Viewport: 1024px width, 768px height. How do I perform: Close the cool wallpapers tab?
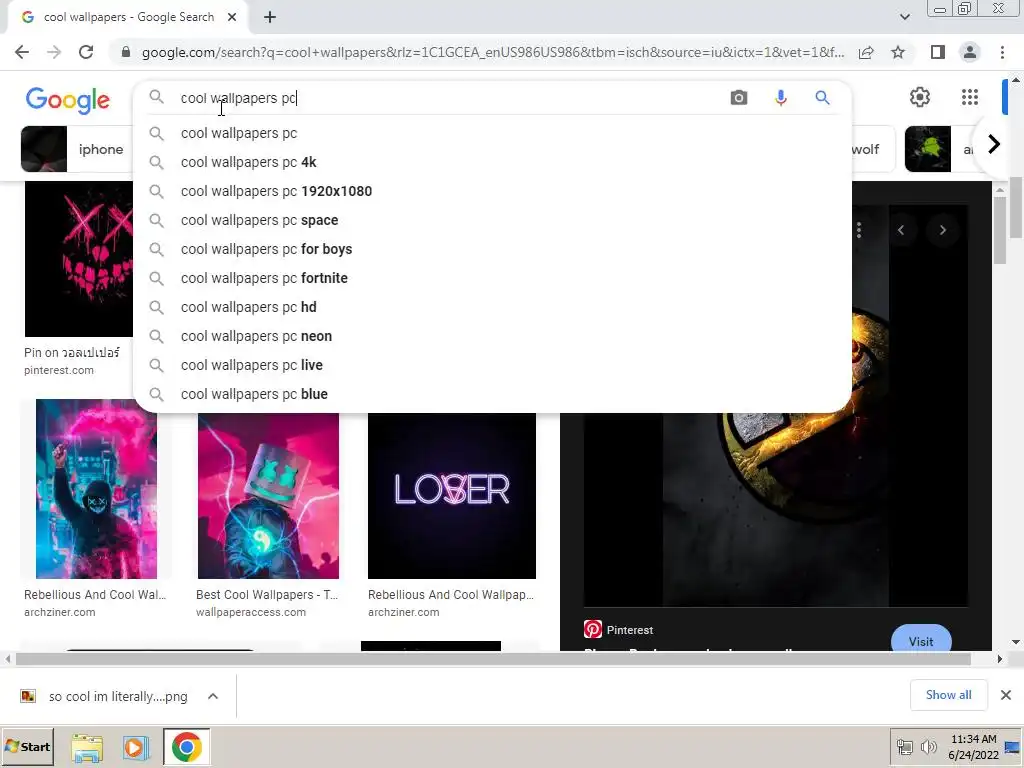[232, 17]
